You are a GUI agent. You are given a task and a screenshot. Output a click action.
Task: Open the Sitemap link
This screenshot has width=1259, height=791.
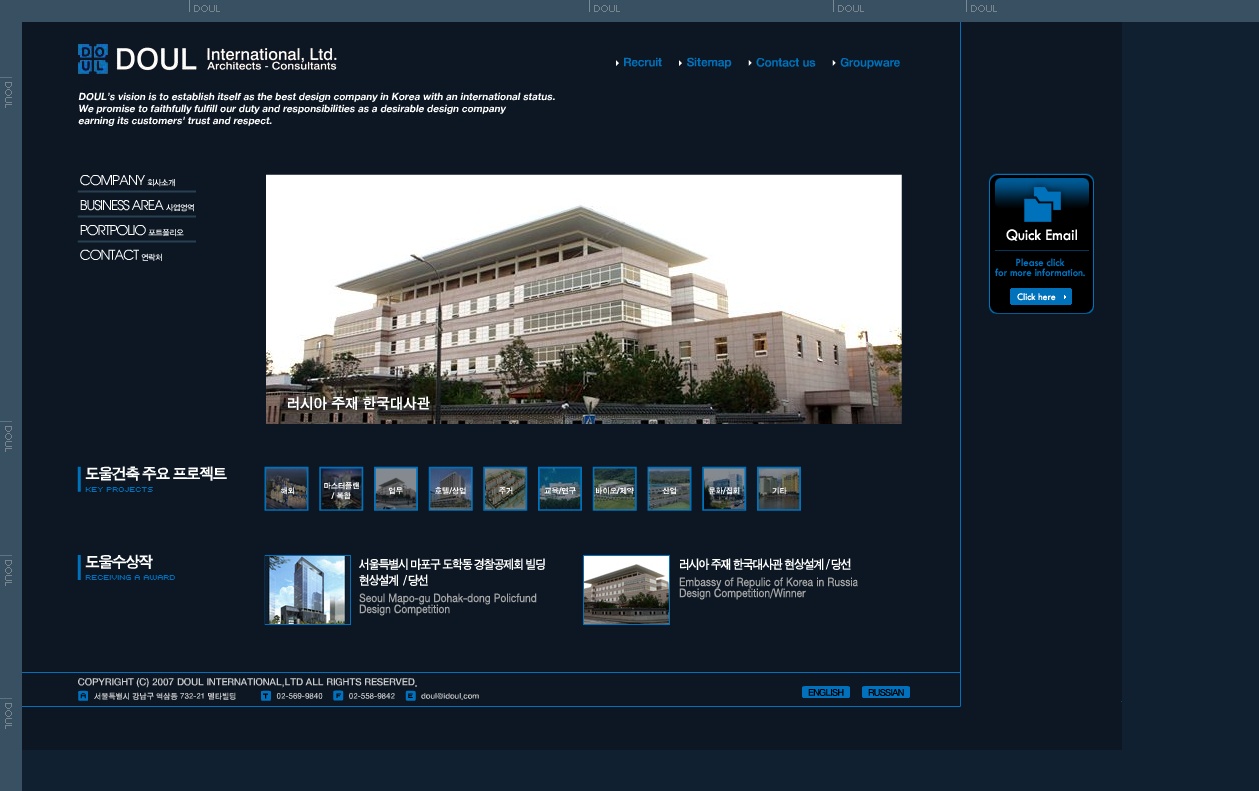pos(709,62)
